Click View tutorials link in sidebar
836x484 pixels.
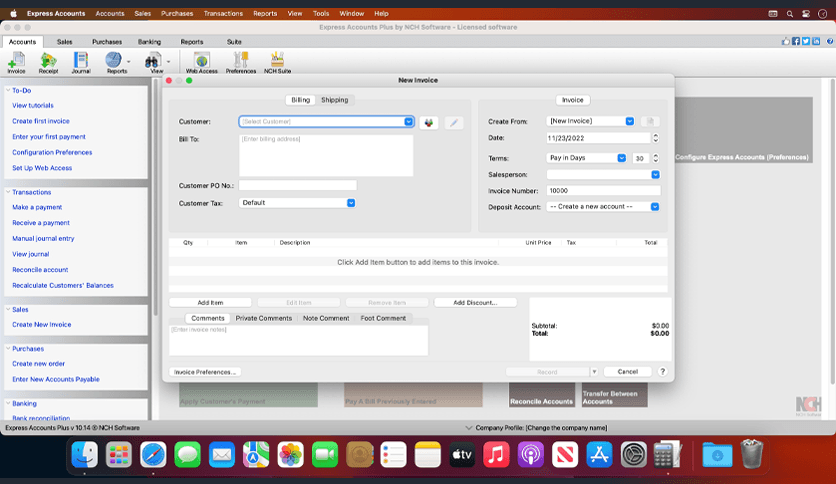(33, 106)
